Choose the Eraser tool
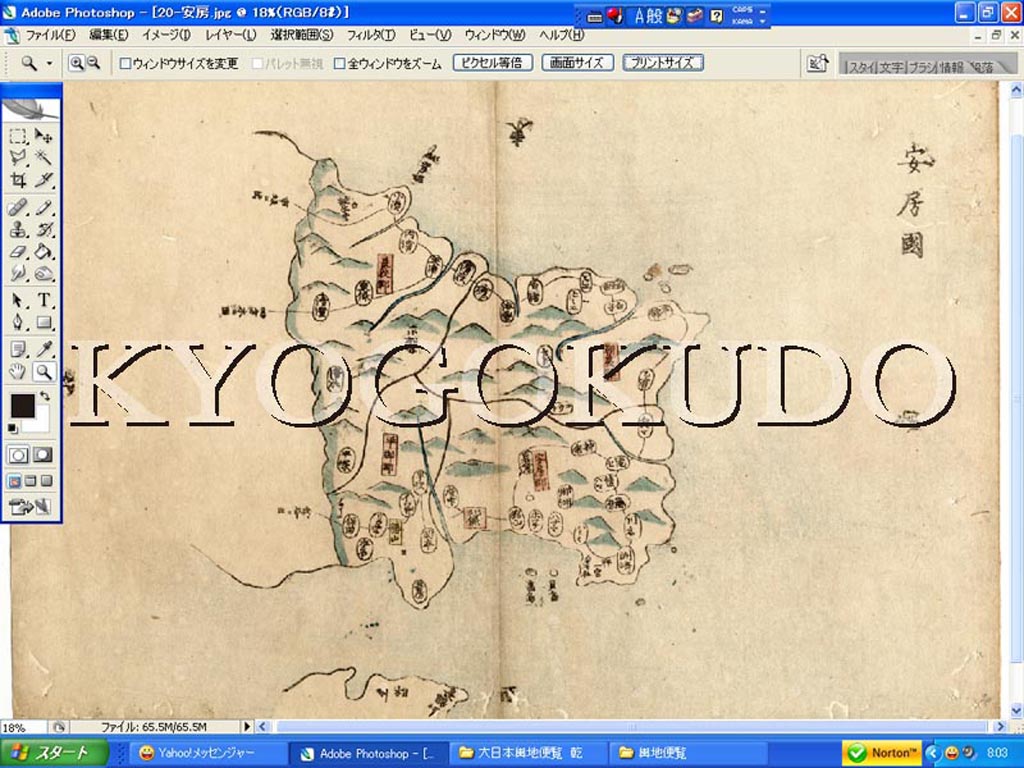This screenshot has width=1024, height=768. click(x=18, y=251)
